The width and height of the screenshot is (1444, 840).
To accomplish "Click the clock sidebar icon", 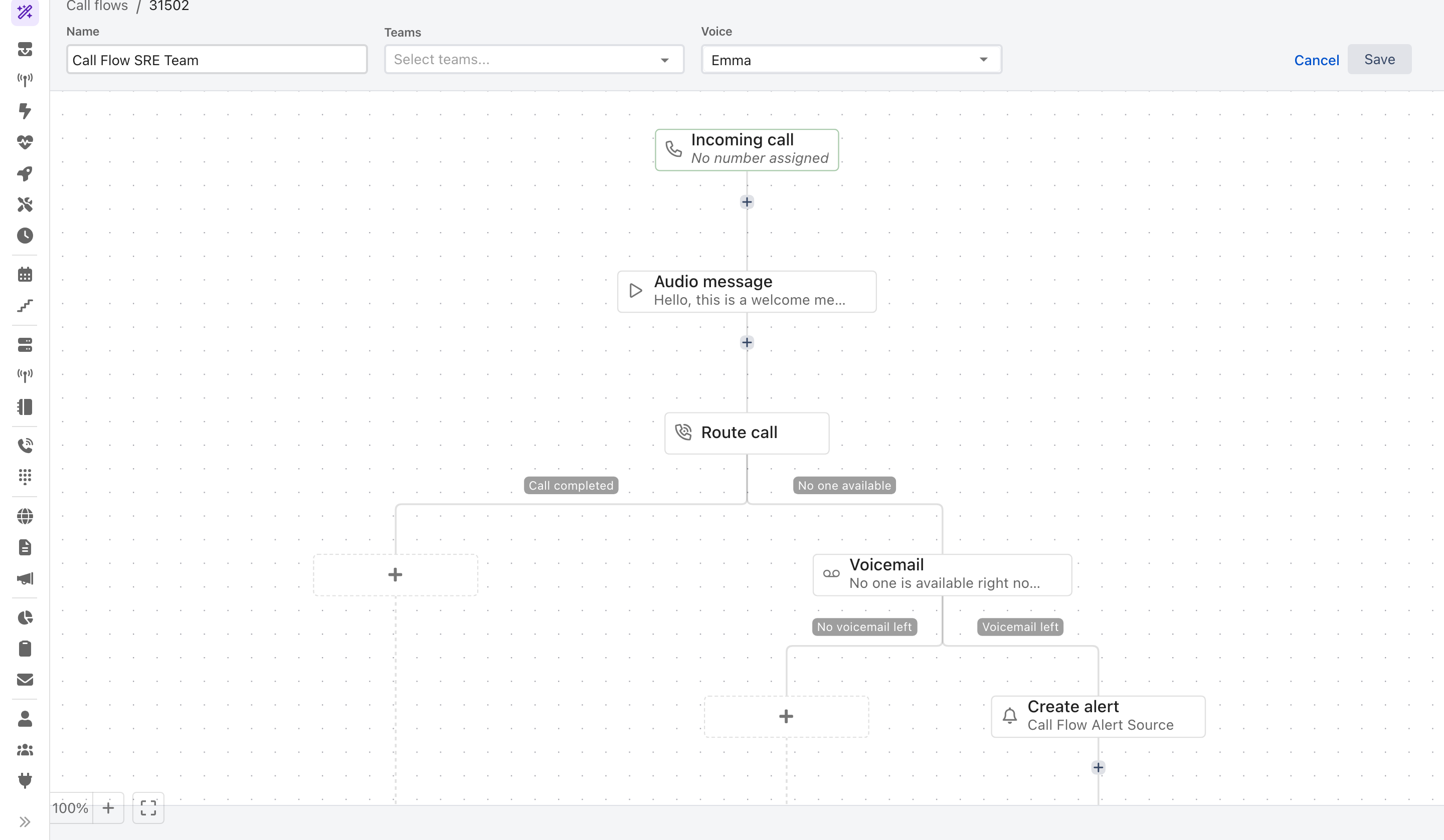I will click(25, 236).
